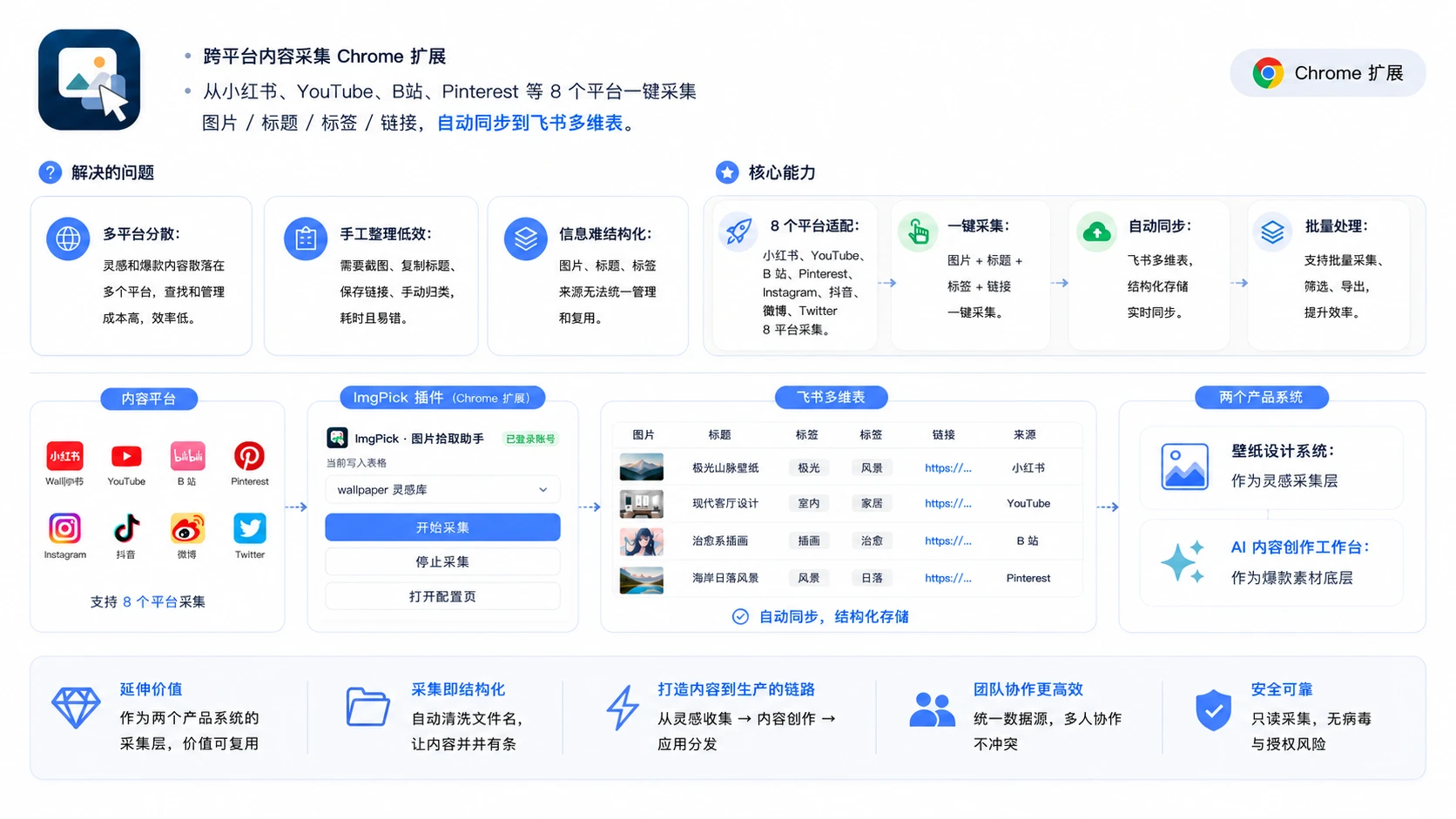The height and width of the screenshot is (819, 1456).
Task: Click the 插画 tag in the table
Action: tap(809, 541)
